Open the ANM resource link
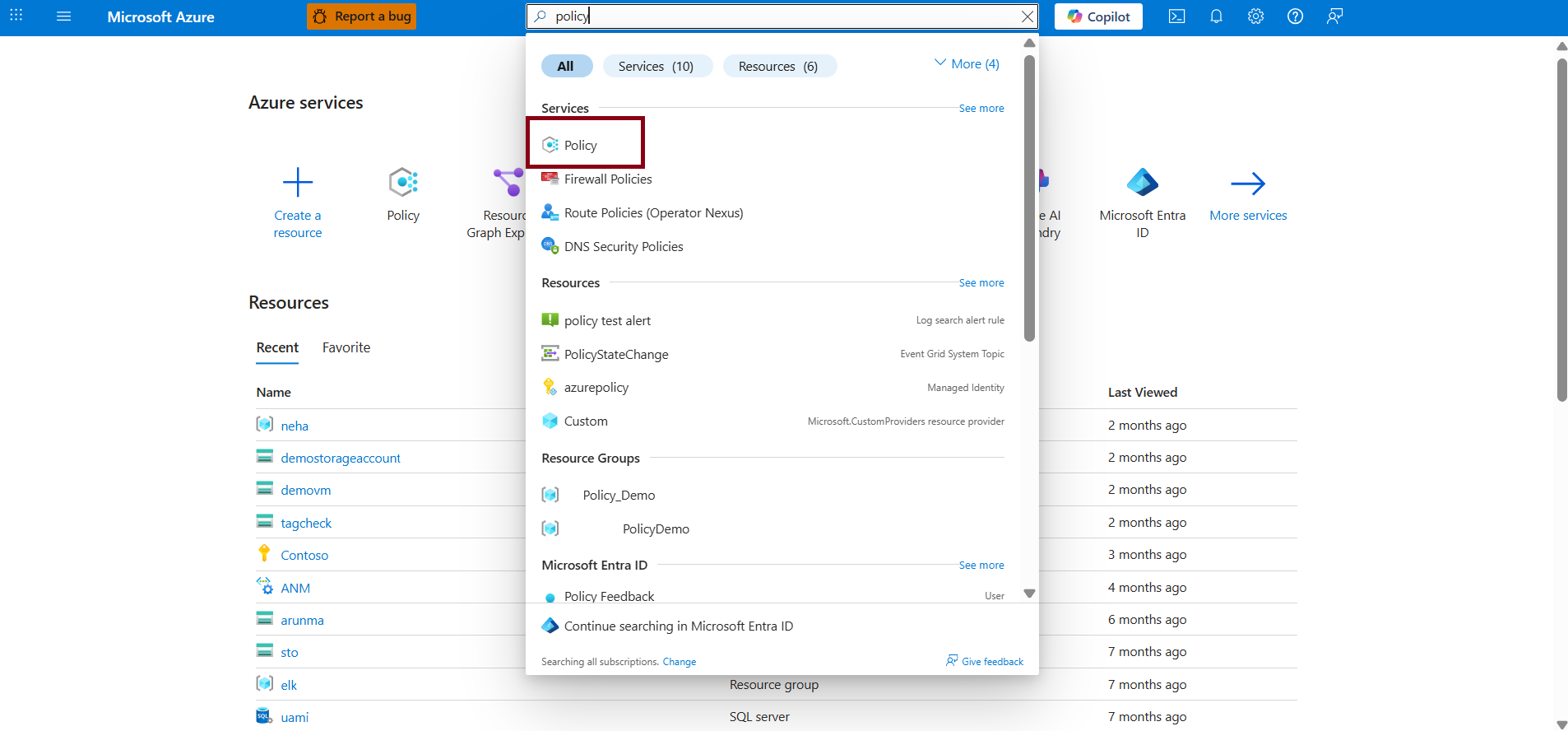 pos(295,588)
